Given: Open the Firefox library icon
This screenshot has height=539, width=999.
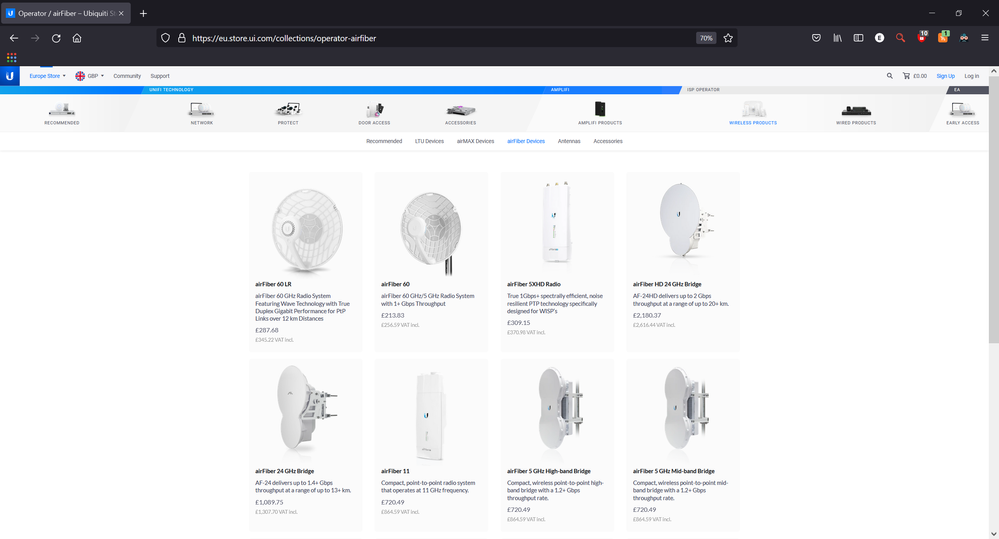Looking at the screenshot, I should click(x=837, y=38).
